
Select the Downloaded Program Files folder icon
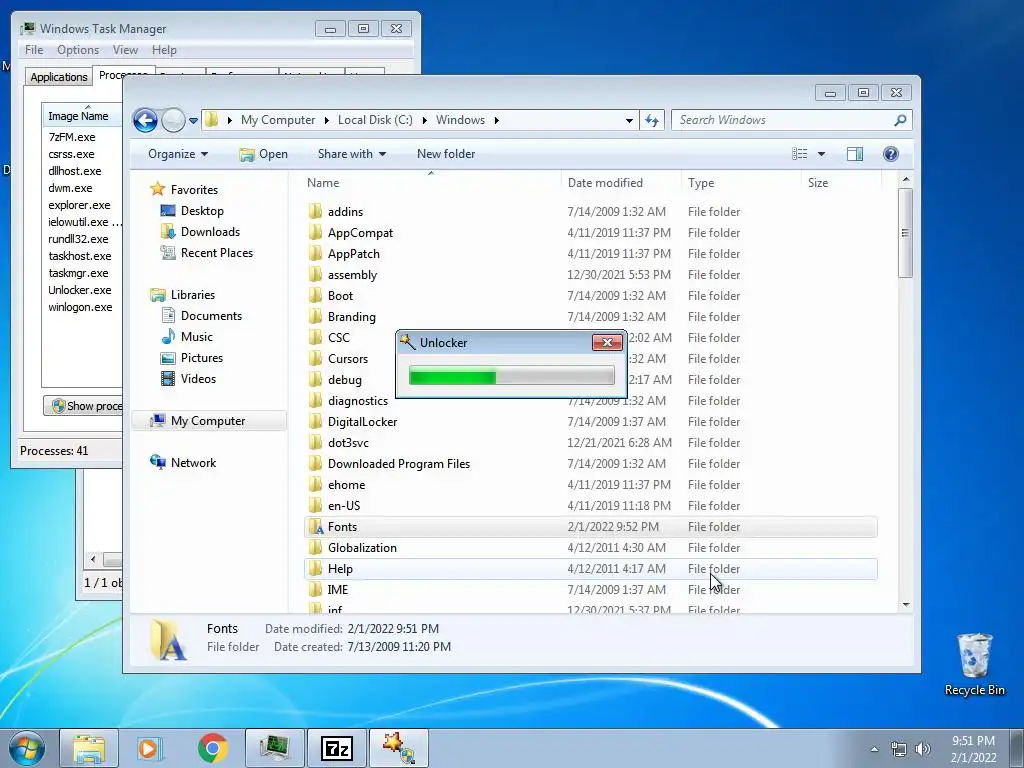point(315,464)
